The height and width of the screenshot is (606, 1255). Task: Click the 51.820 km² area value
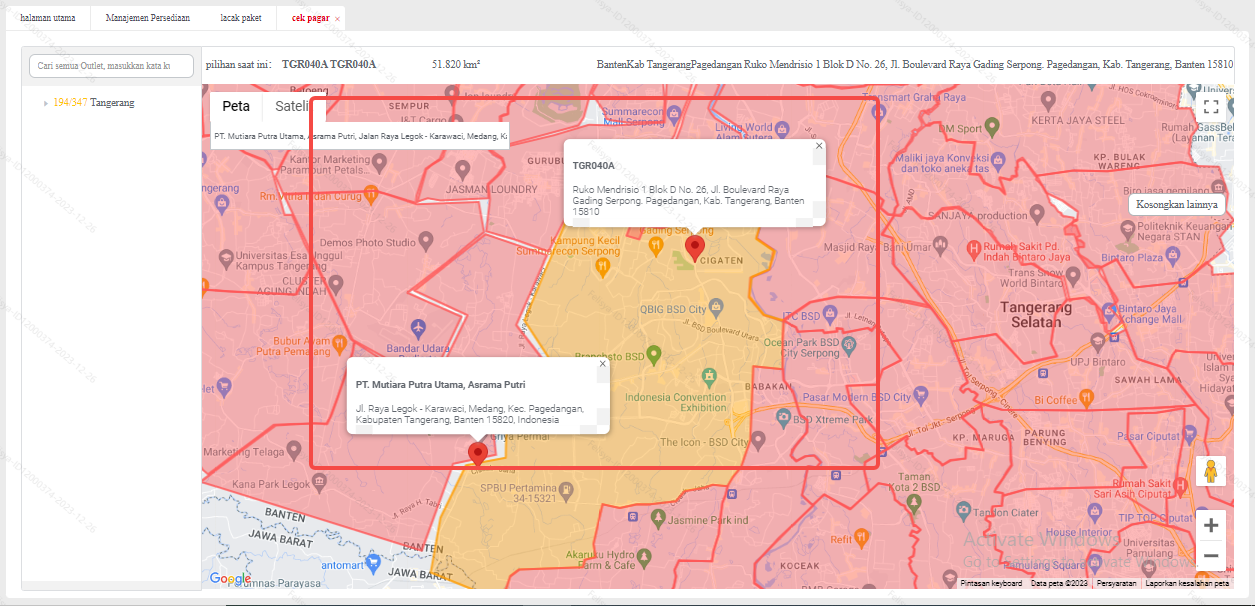pyautogui.click(x=456, y=64)
